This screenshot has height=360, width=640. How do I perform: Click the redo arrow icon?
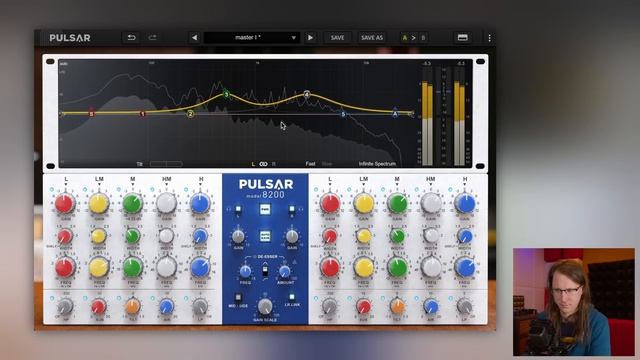pos(153,38)
